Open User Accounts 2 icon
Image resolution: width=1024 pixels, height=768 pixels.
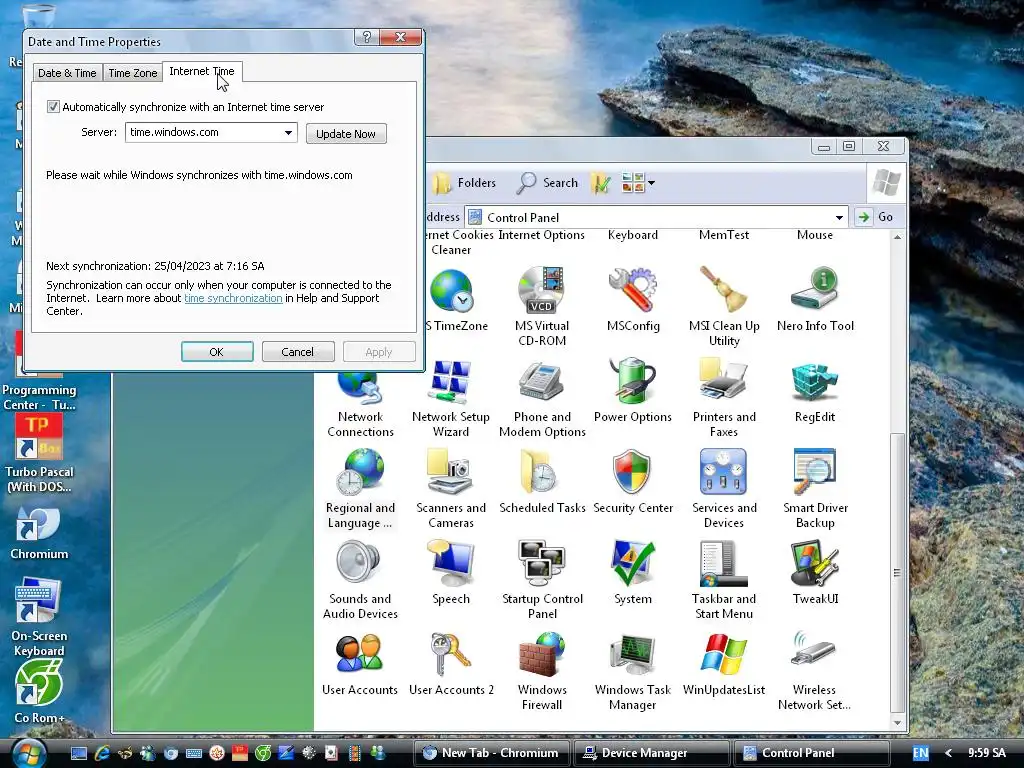451,664
